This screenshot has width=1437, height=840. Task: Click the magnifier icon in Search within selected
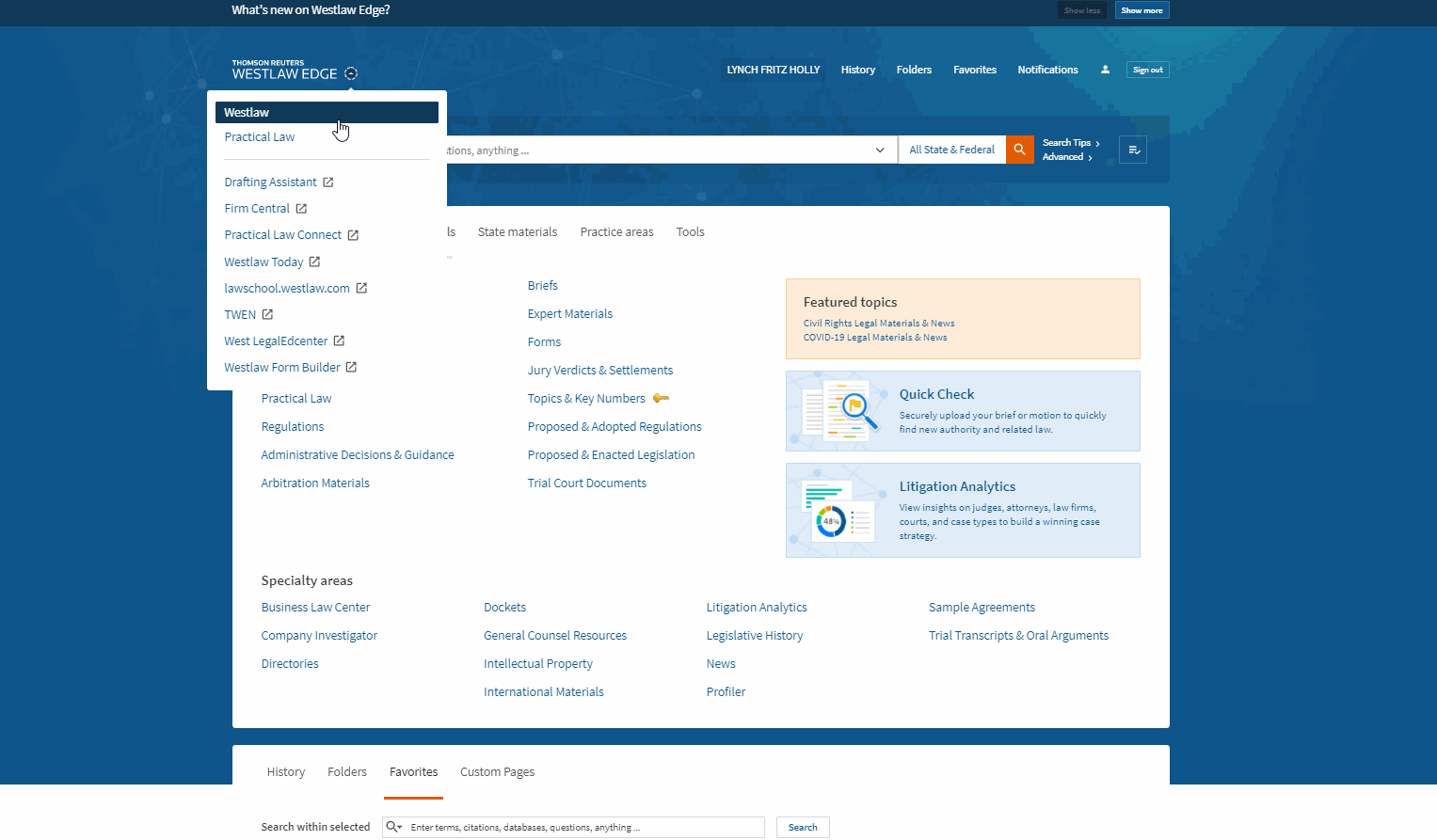[392, 827]
